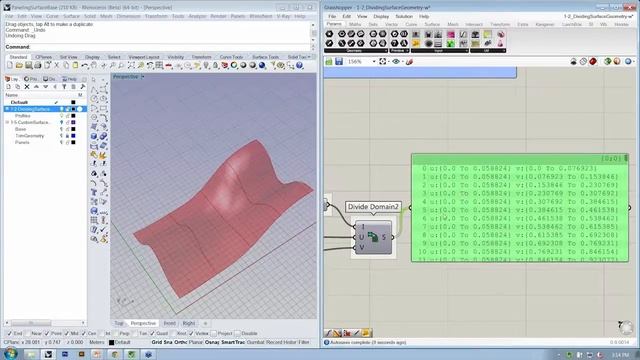The width and height of the screenshot is (640, 360).
Task: Click the delete X icon in Layers panel
Action: (x=27, y=87)
